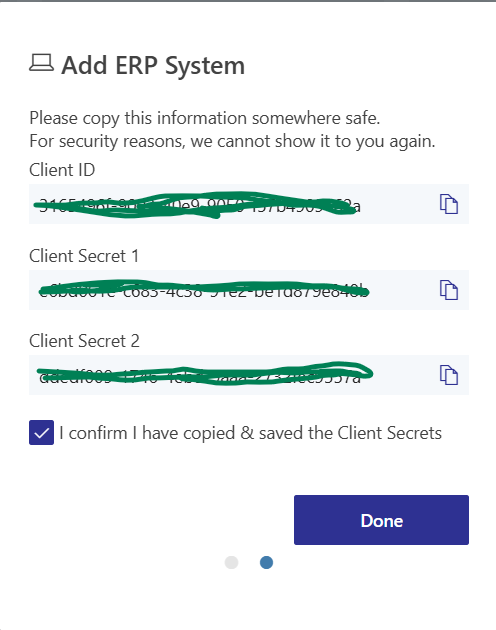The height and width of the screenshot is (630, 496).
Task: Focus the Client Secret 1 value field
Action: pyautogui.click(x=249, y=290)
